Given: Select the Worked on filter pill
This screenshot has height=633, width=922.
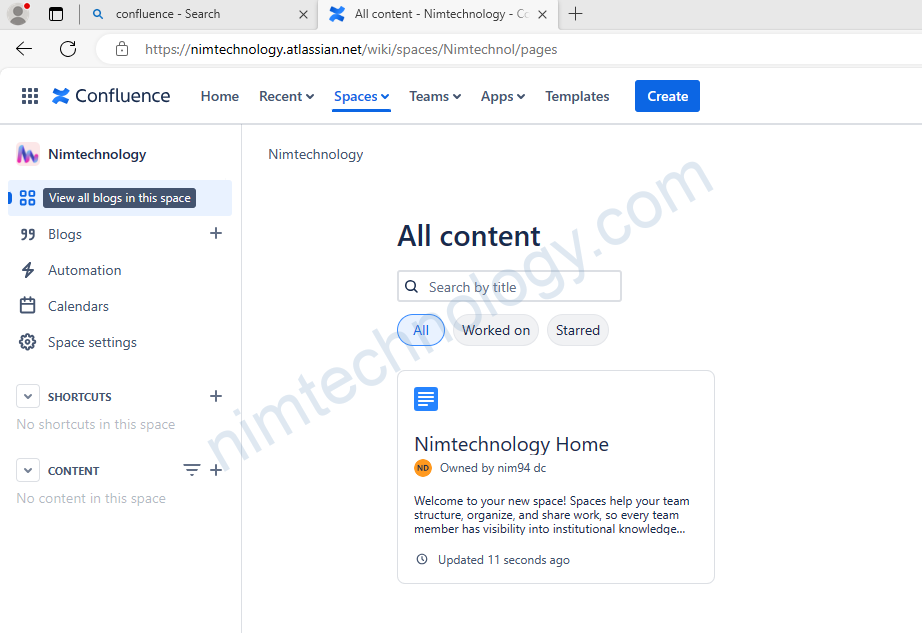Looking at the screenshot, I should (496, 330).
